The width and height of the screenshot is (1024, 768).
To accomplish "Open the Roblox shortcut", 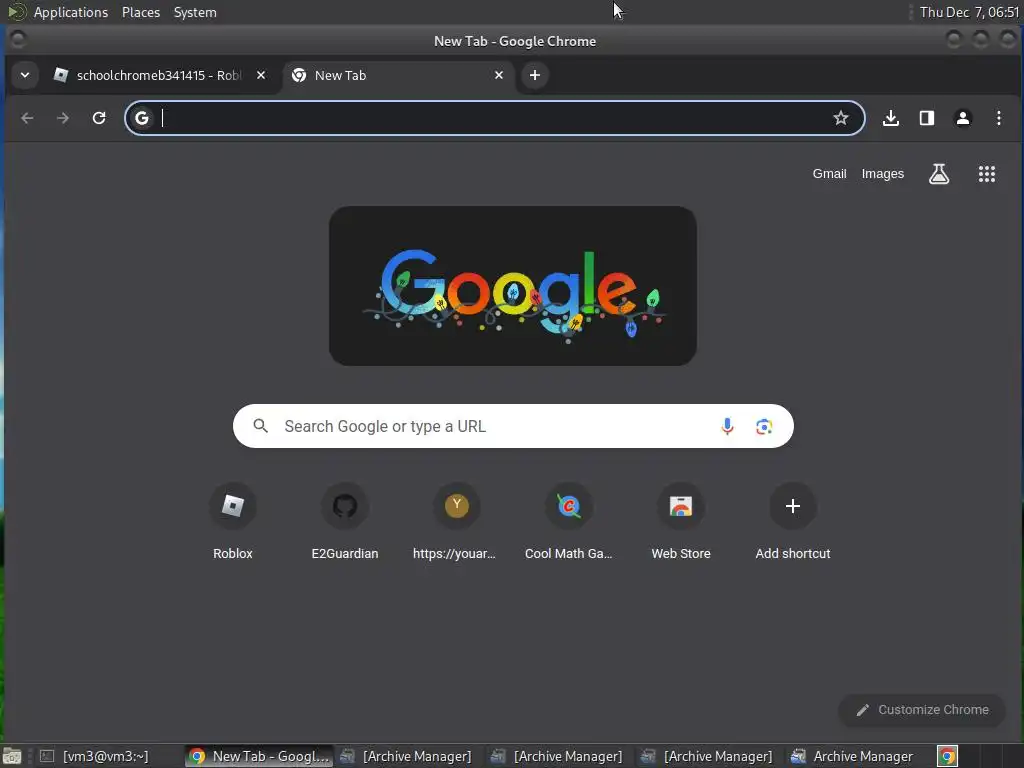I will click(x=232, y=521).
